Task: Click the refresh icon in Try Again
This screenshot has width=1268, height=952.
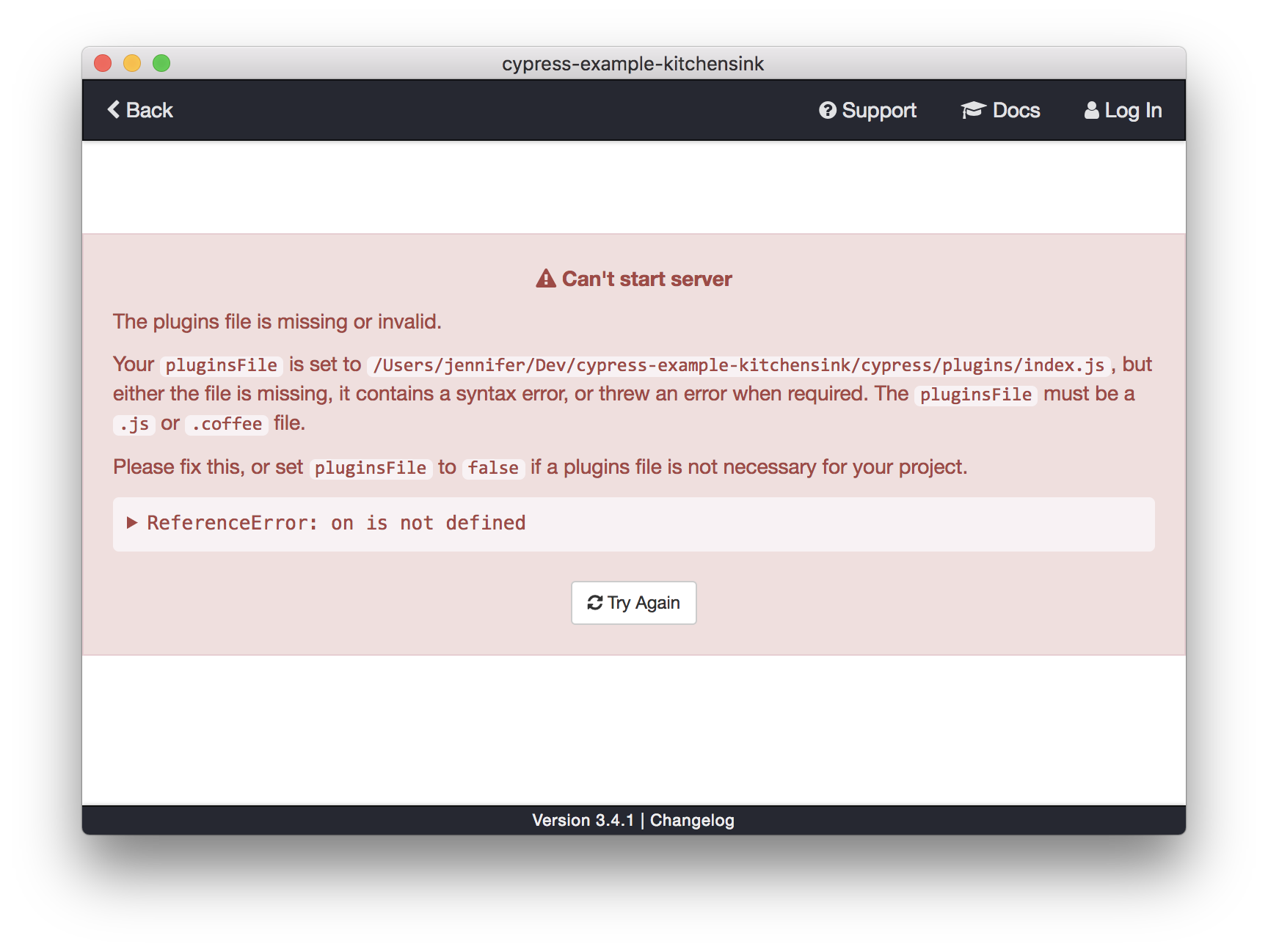Action: click(x=595, y=603)
